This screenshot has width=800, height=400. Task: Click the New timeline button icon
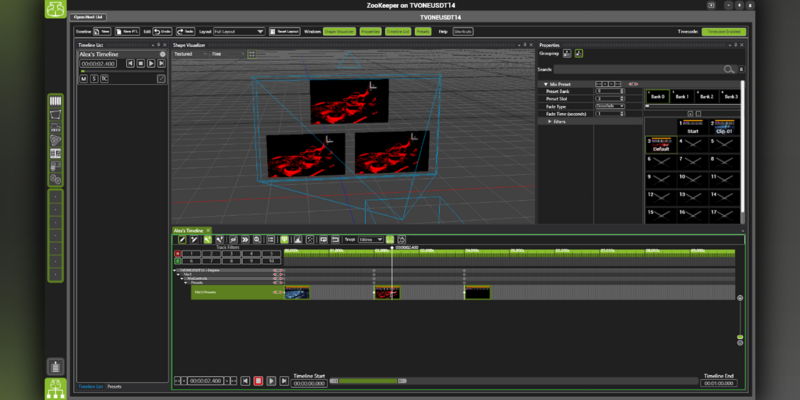tap(102, 32)
